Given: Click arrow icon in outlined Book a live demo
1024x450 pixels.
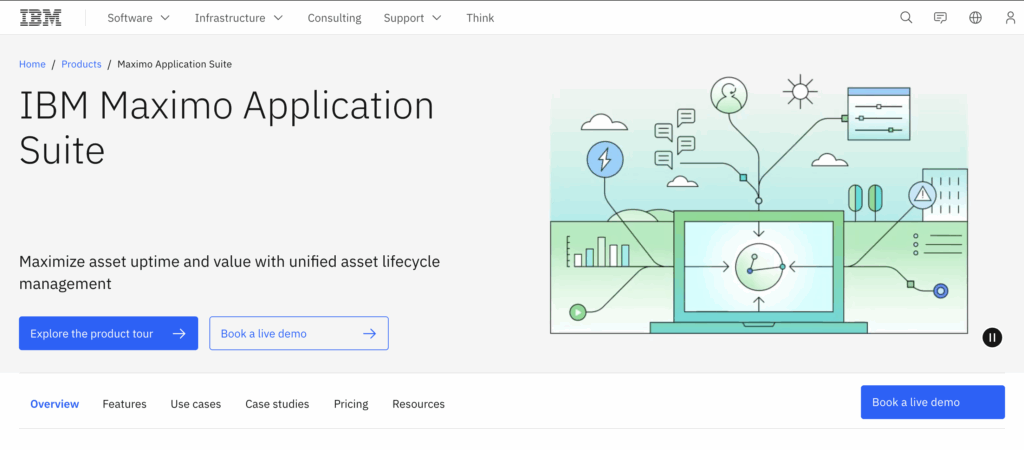Looking at the screenshot, I should point(370,334).
